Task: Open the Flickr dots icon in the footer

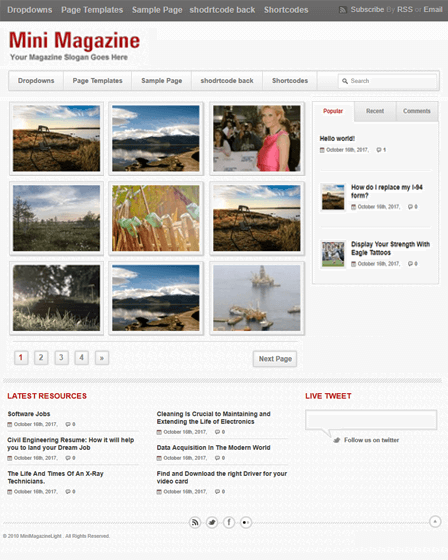Action: point(246,522)
